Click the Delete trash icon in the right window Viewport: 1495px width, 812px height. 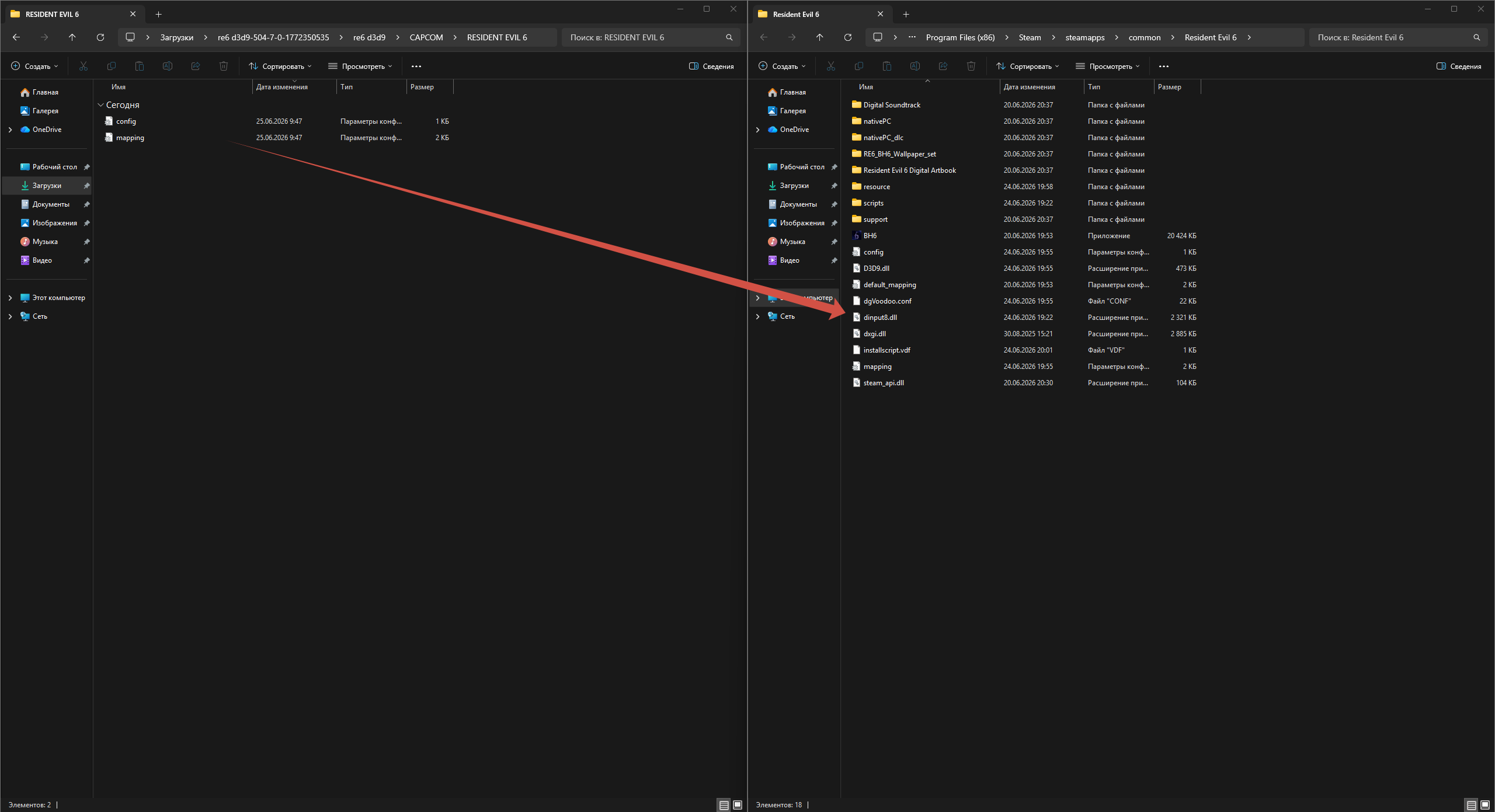click(x=971, y=66)
